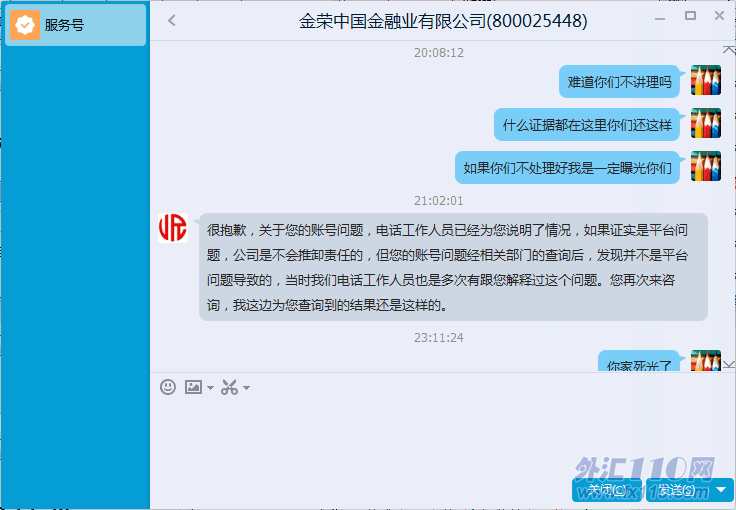
Task: Click the 发送(S) button
Action: pos(677,490)
